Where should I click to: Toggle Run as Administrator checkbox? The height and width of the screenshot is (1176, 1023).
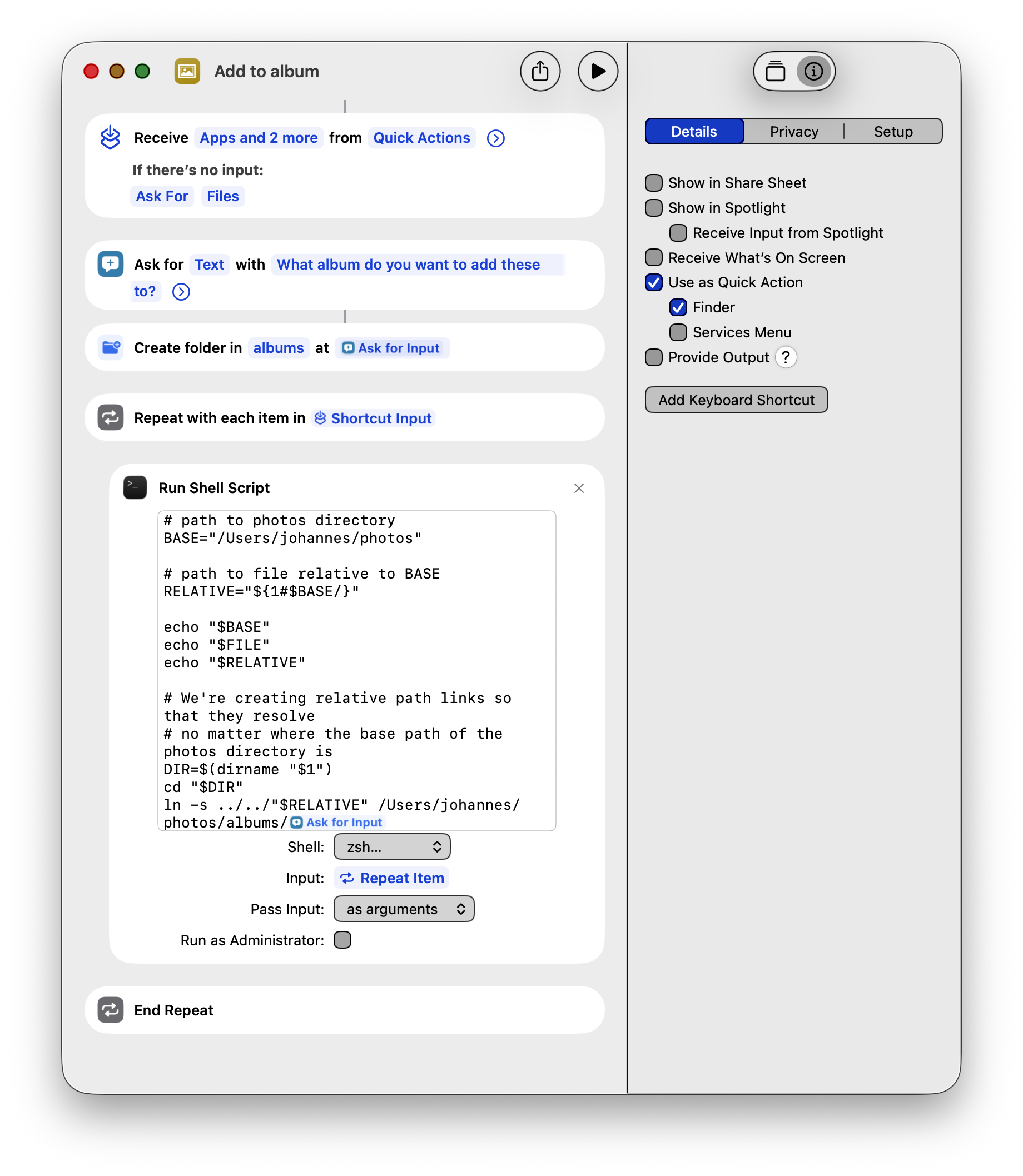pos(342,940)
